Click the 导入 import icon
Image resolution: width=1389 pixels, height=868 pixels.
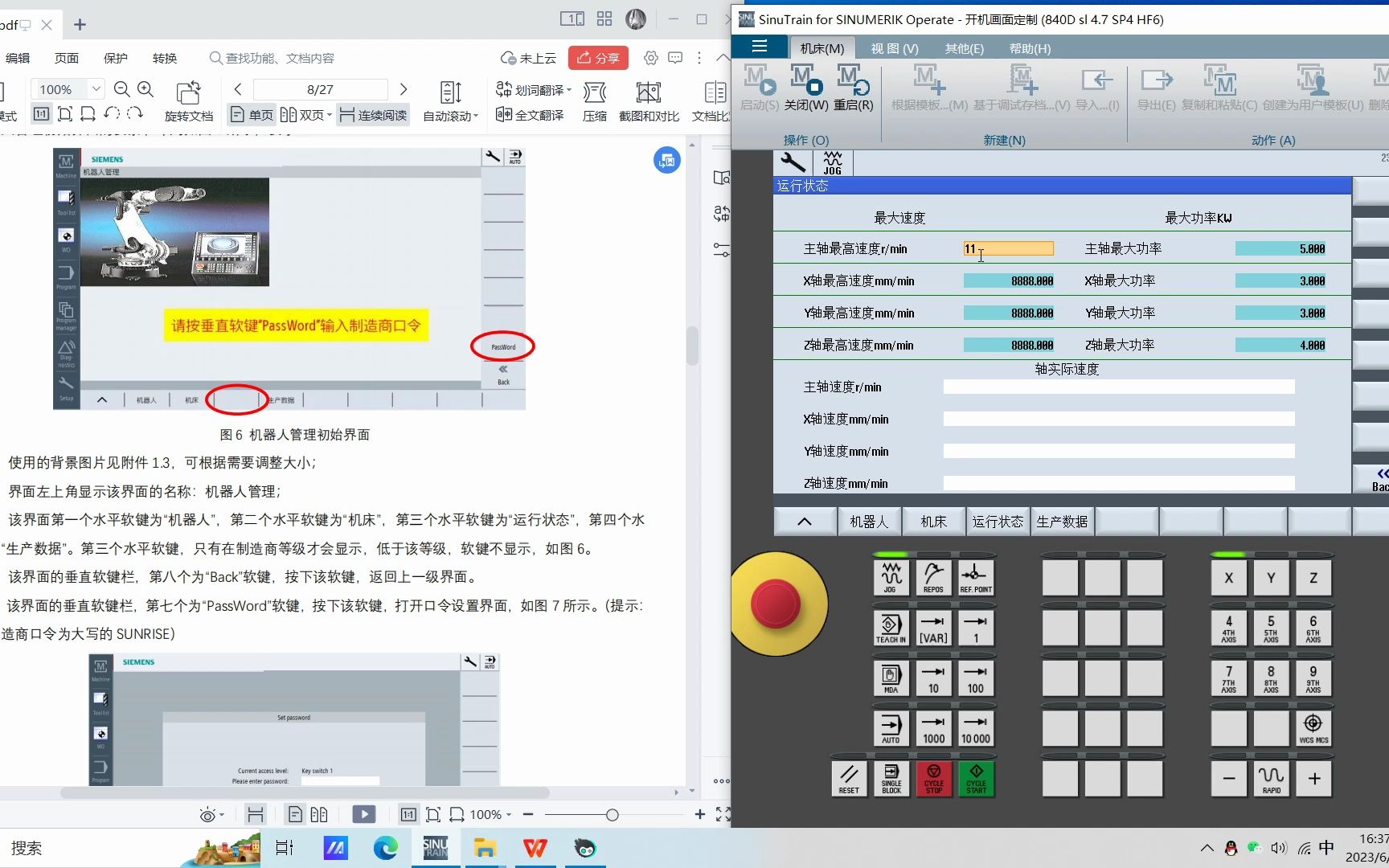(x=1096, y=88)
